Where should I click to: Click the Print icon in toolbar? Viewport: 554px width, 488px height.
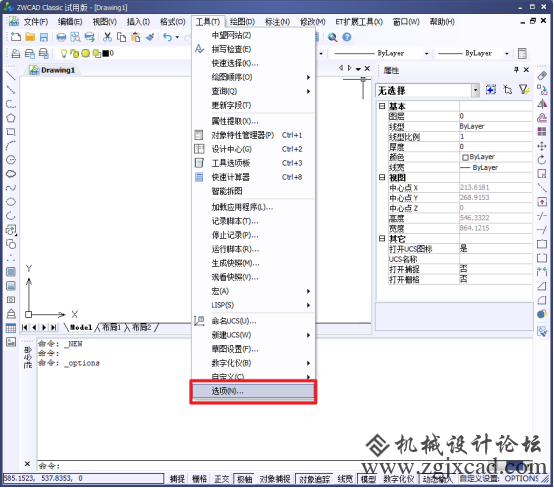coord(61,37)
